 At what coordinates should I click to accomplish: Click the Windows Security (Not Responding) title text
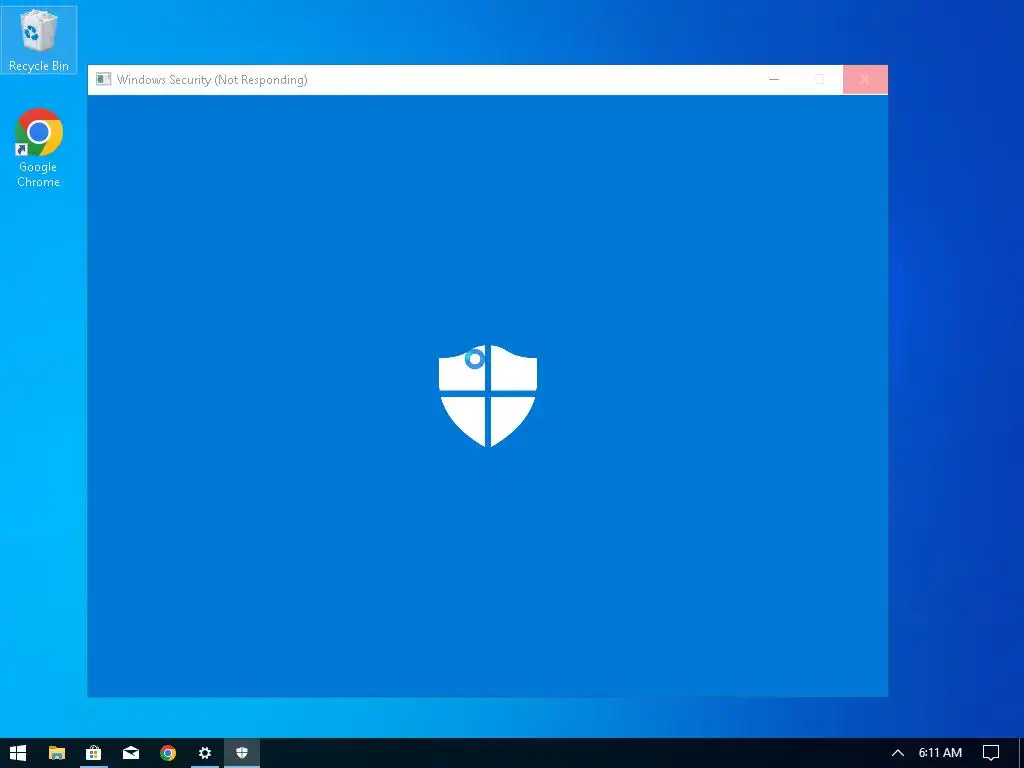coord(212,80)
